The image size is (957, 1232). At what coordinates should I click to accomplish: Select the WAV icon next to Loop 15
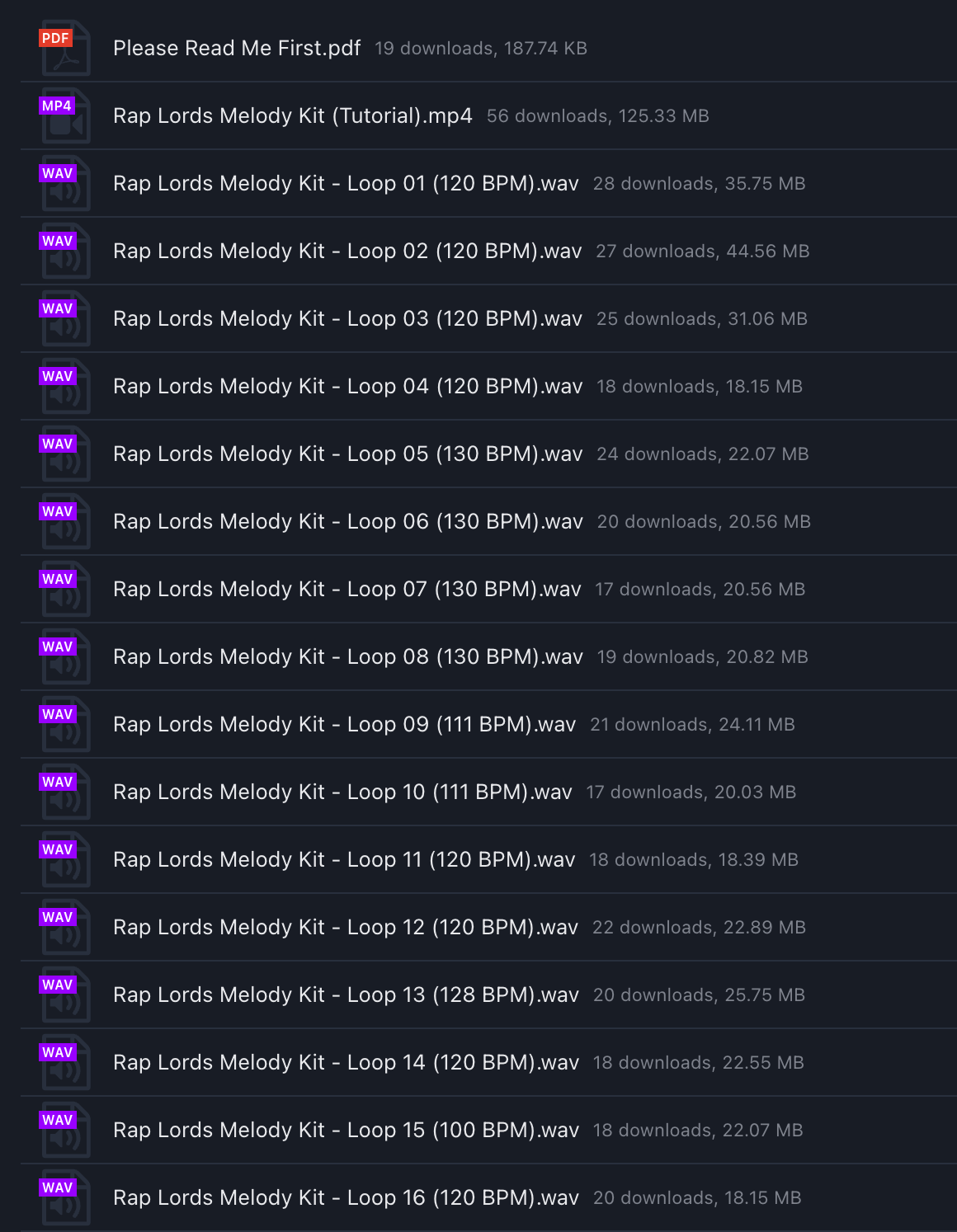64,1130
